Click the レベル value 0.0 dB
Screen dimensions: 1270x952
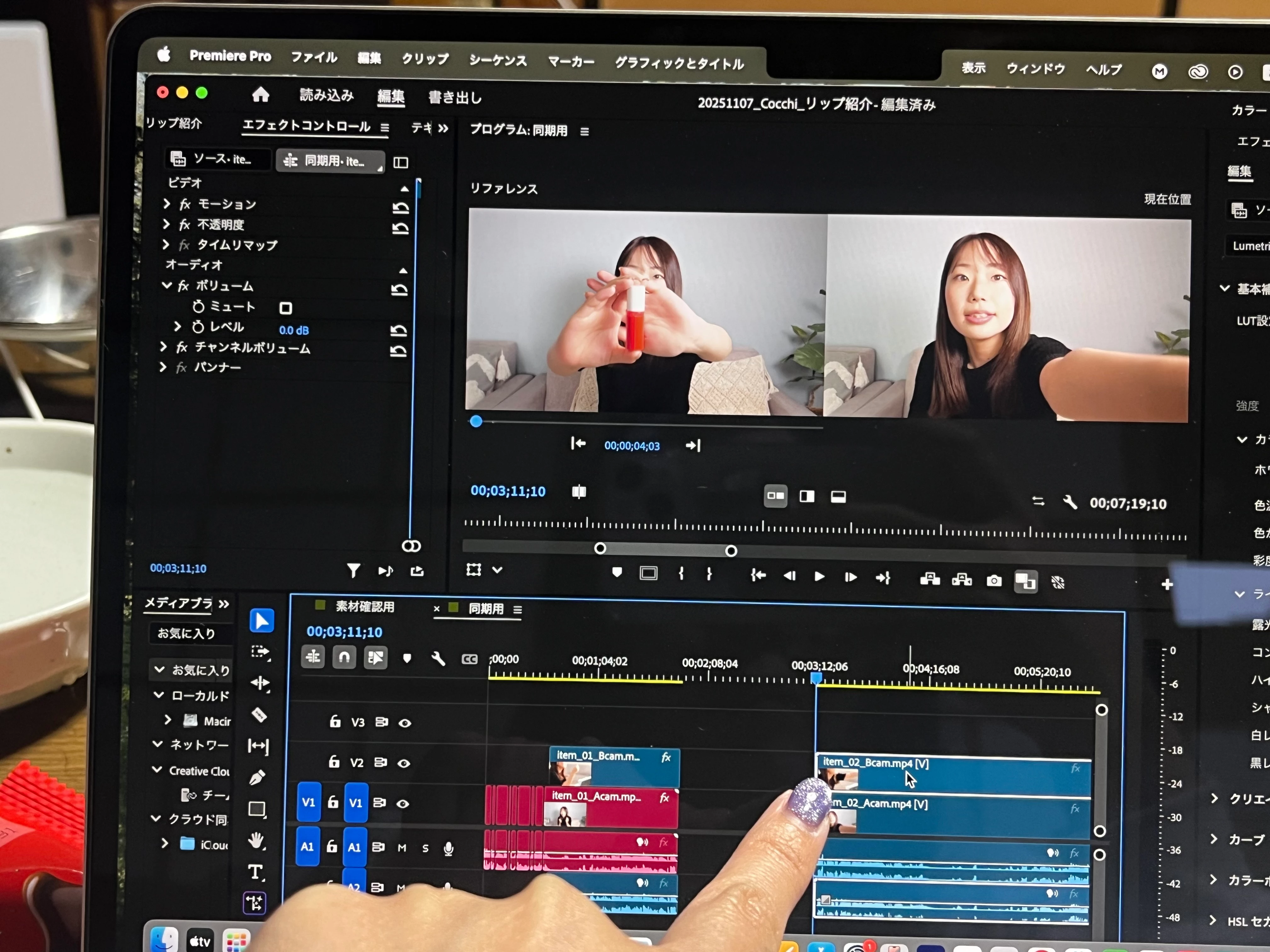(x=293, y=330)
